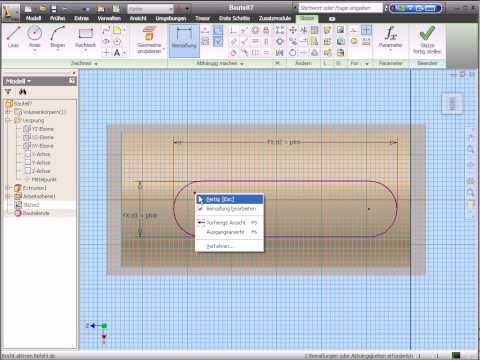Expand the Abhängig machen panel dropdown
Viewport: 480px width, 360px height.
click(242, 63)
